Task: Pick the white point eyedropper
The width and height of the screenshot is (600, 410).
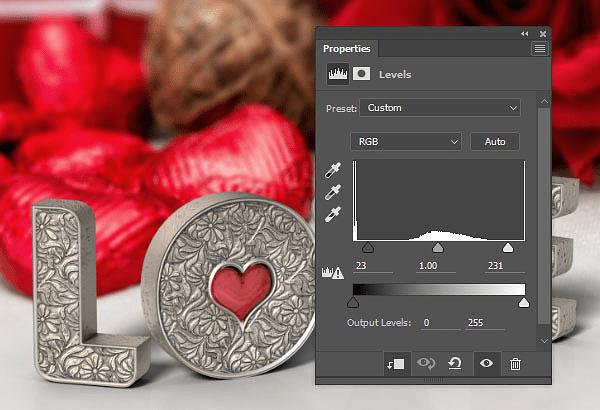Action: point(333,214)
